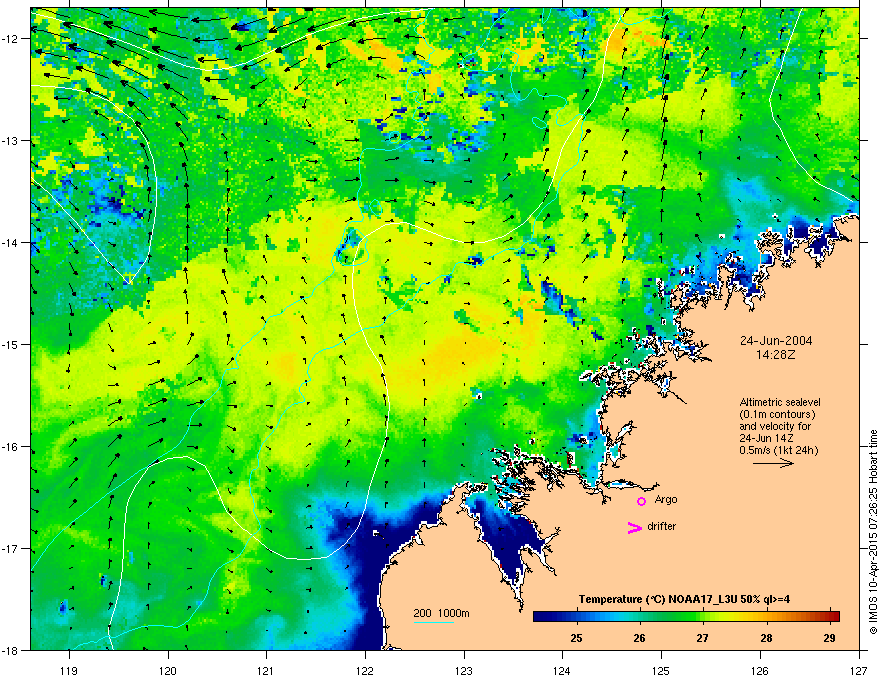Click the longitude axis label 121

[x=266, y=670]
